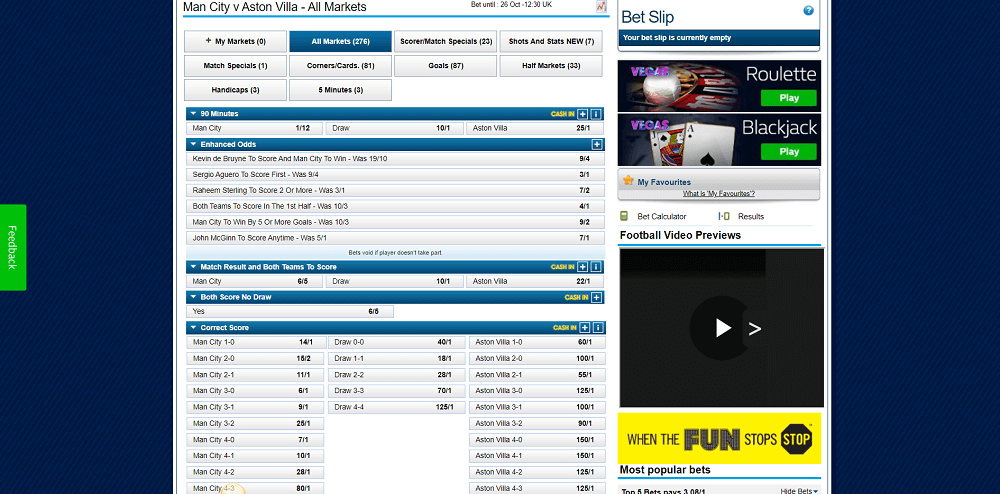Add Enhanced Odds to My Markets
The image size is (1000, 494).
[x=597, y=145]
